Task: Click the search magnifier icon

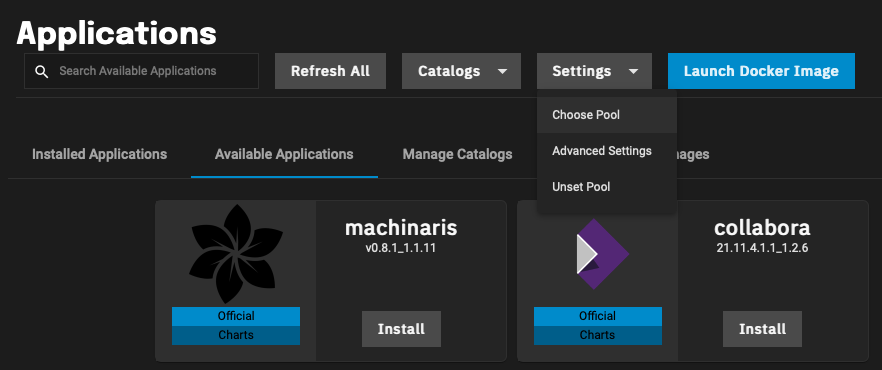Action: click(x=41, y=71)
